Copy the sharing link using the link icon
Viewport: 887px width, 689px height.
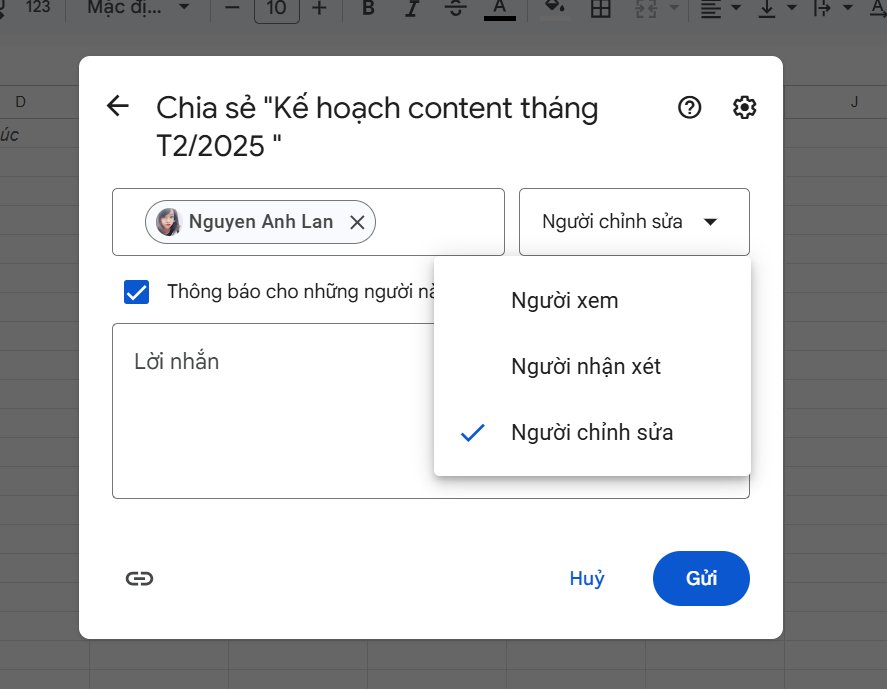coord(138,578)
